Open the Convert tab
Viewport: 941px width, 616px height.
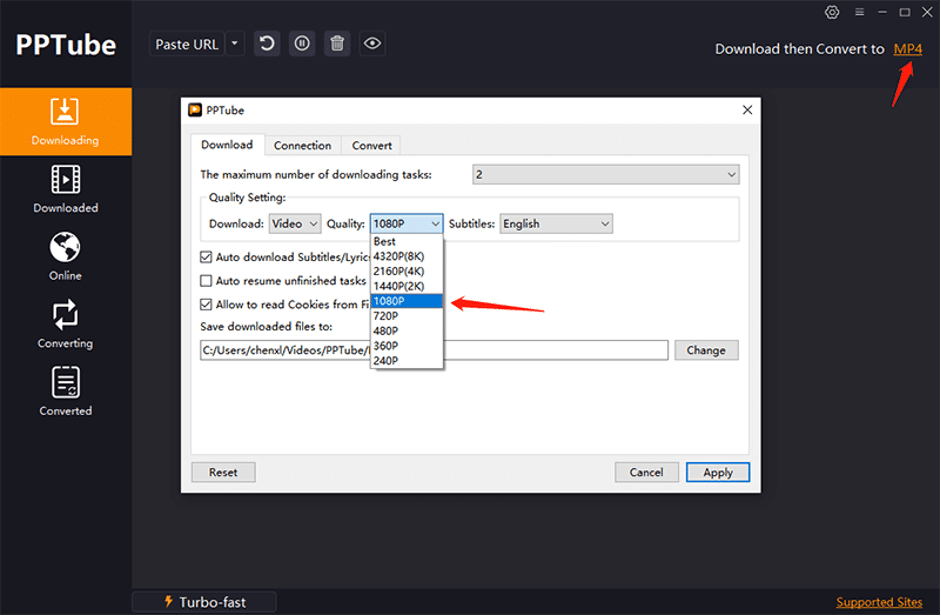click(x=370, y=145)
